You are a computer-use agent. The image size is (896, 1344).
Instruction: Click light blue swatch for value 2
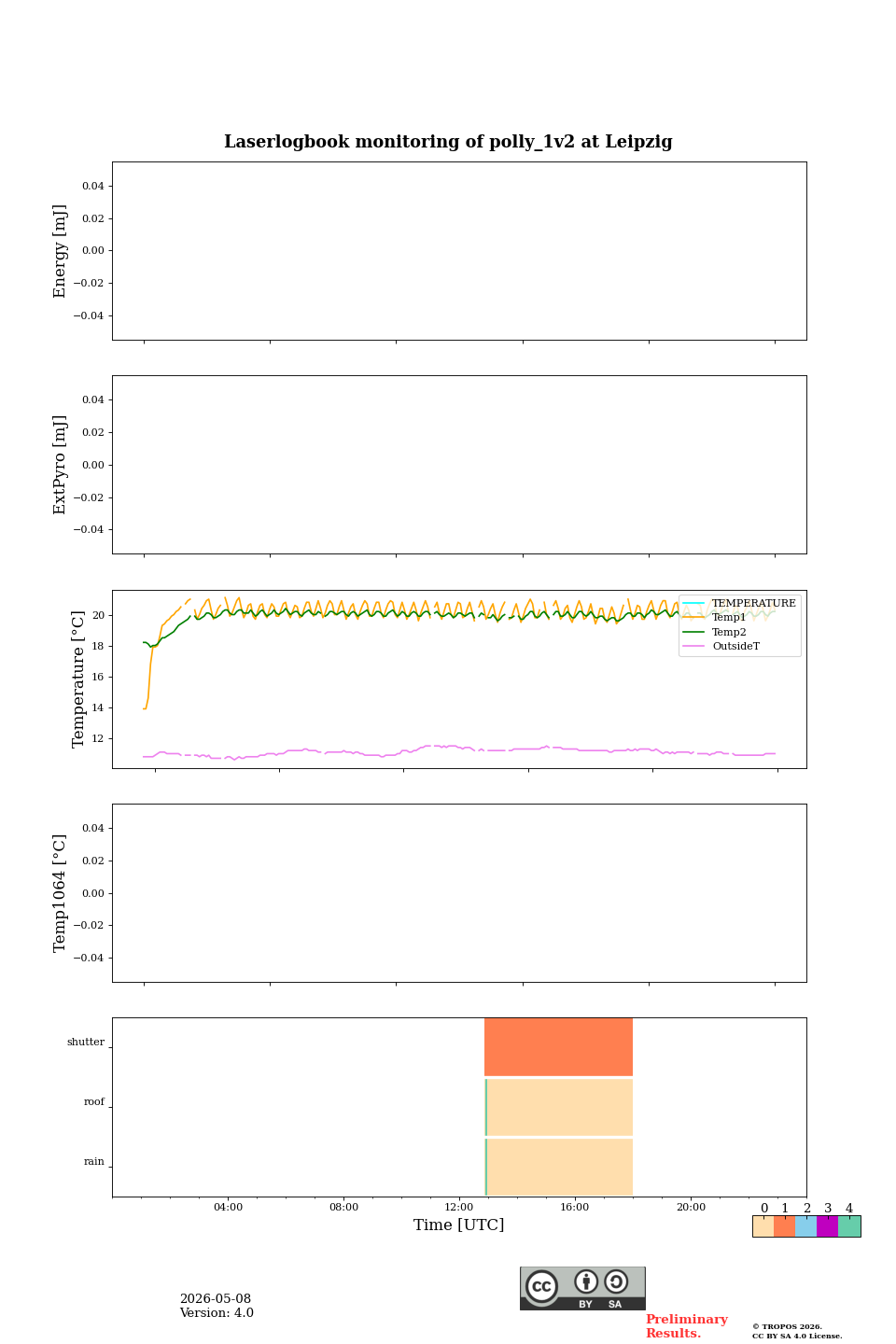point(806,1226)
